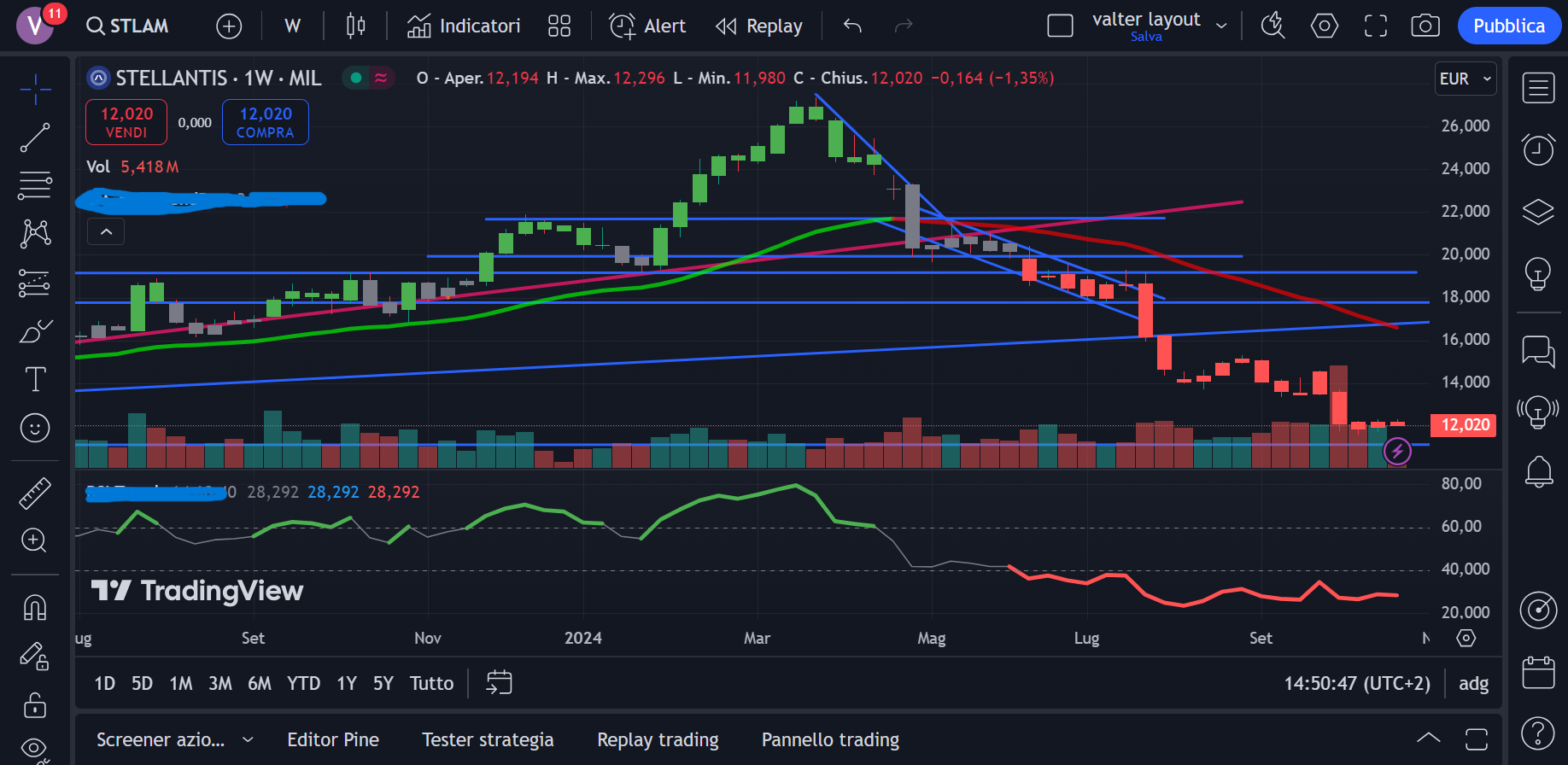Toggle lock all drawing tools
Screen dimensions: 1568x765
tap(35, 705)
